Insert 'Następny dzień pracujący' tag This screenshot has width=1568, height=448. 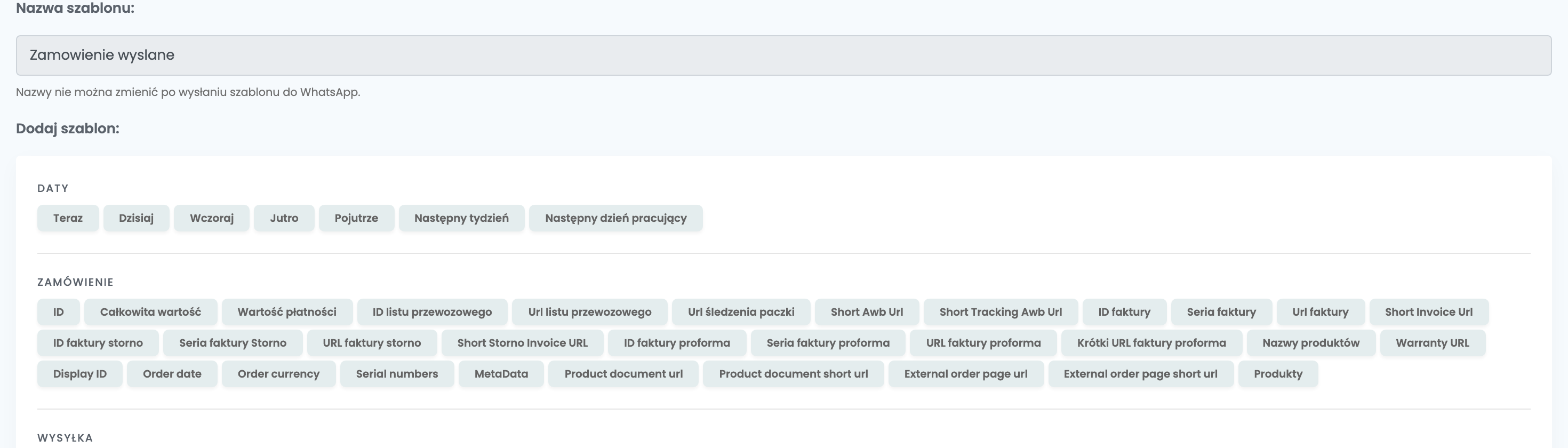616,218
